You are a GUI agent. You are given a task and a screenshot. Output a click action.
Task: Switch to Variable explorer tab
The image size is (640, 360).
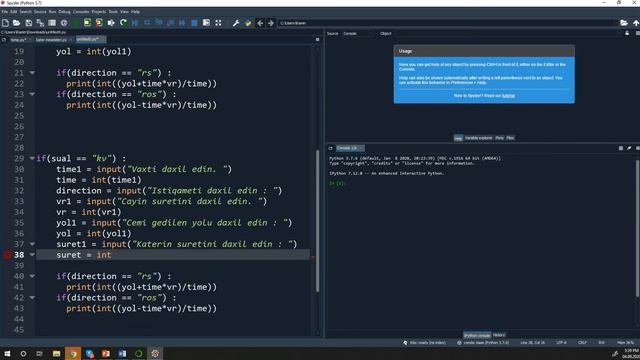point(478,138)
